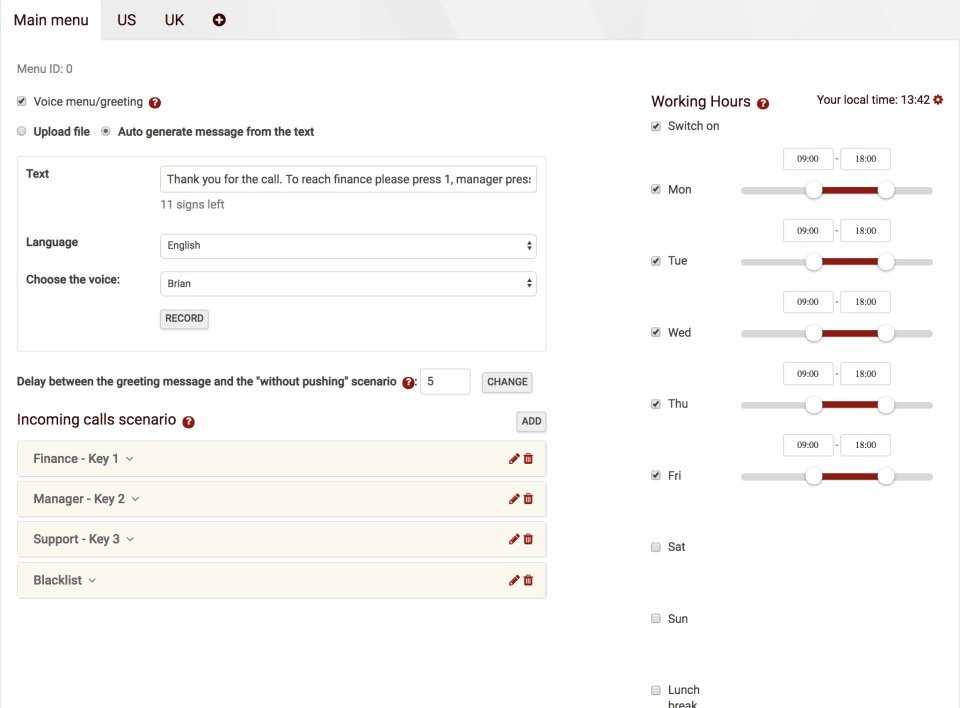The image size is (960, 708).
Task: Add a new menu with the plus icon
Action: pos(219,19)
